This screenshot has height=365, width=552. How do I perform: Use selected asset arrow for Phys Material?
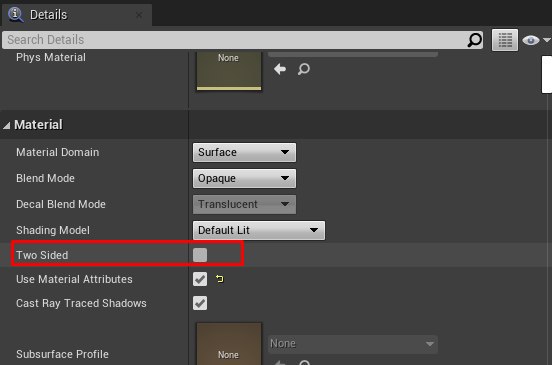coord(280,69)
